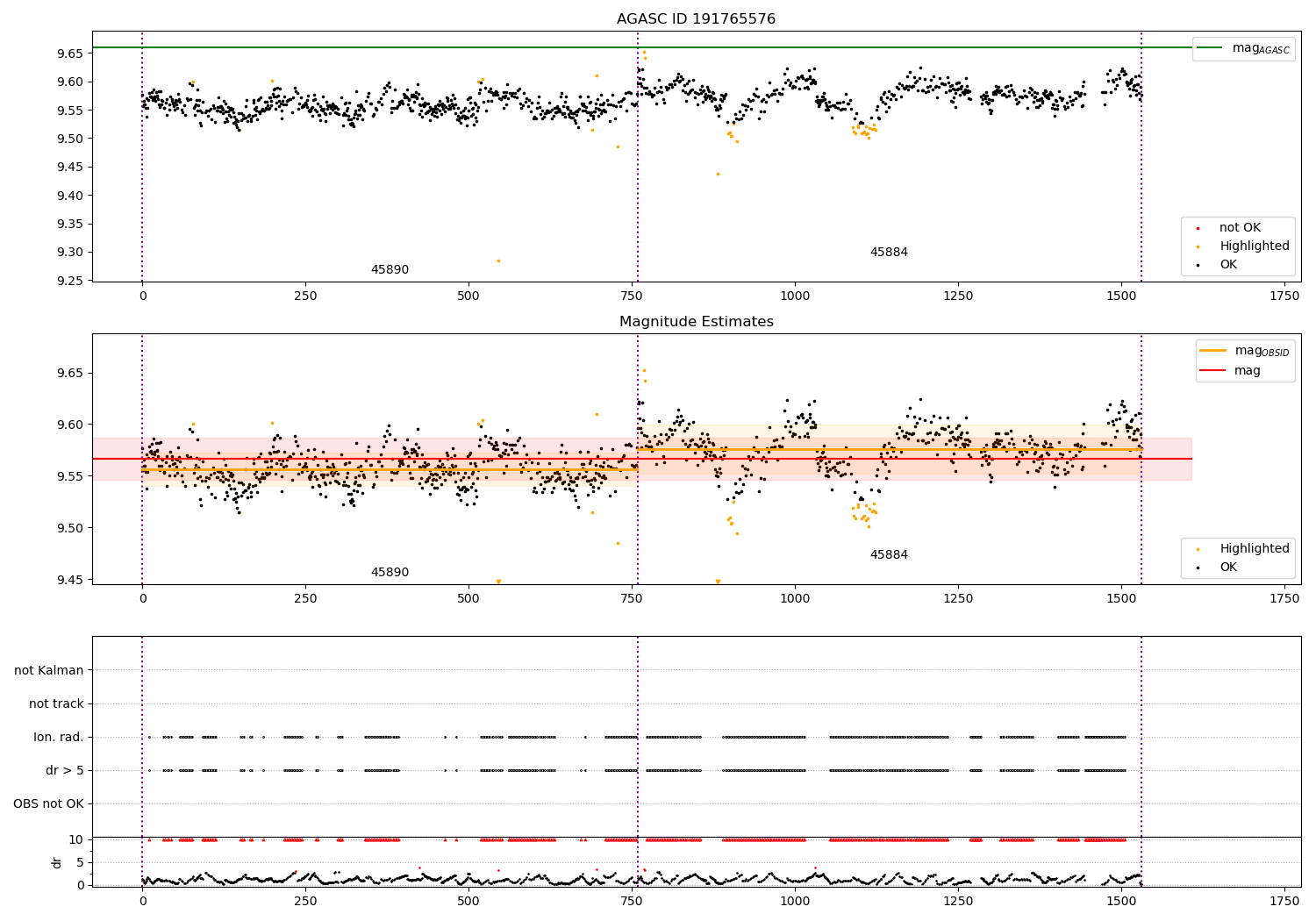Screen dimensions: 1316x921
Task: Click the orange line sample beside mag OBSID
Action: (x=1213, y=351)
